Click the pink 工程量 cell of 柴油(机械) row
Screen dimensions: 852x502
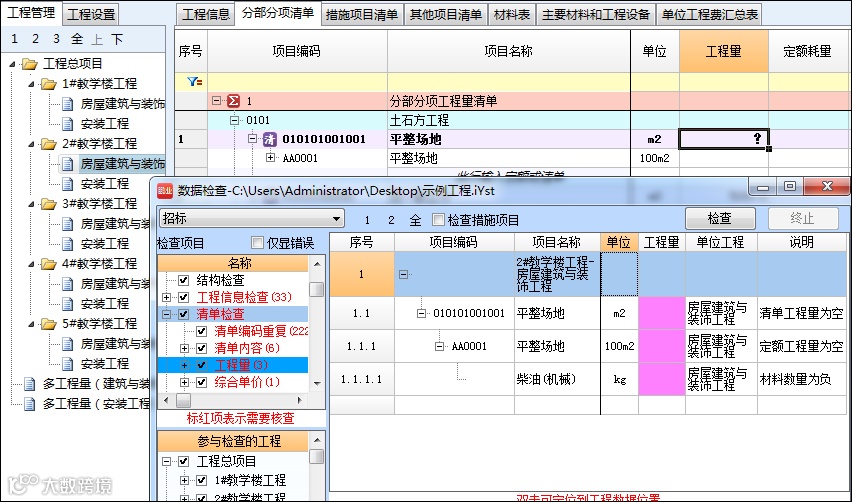coord(661,379)
